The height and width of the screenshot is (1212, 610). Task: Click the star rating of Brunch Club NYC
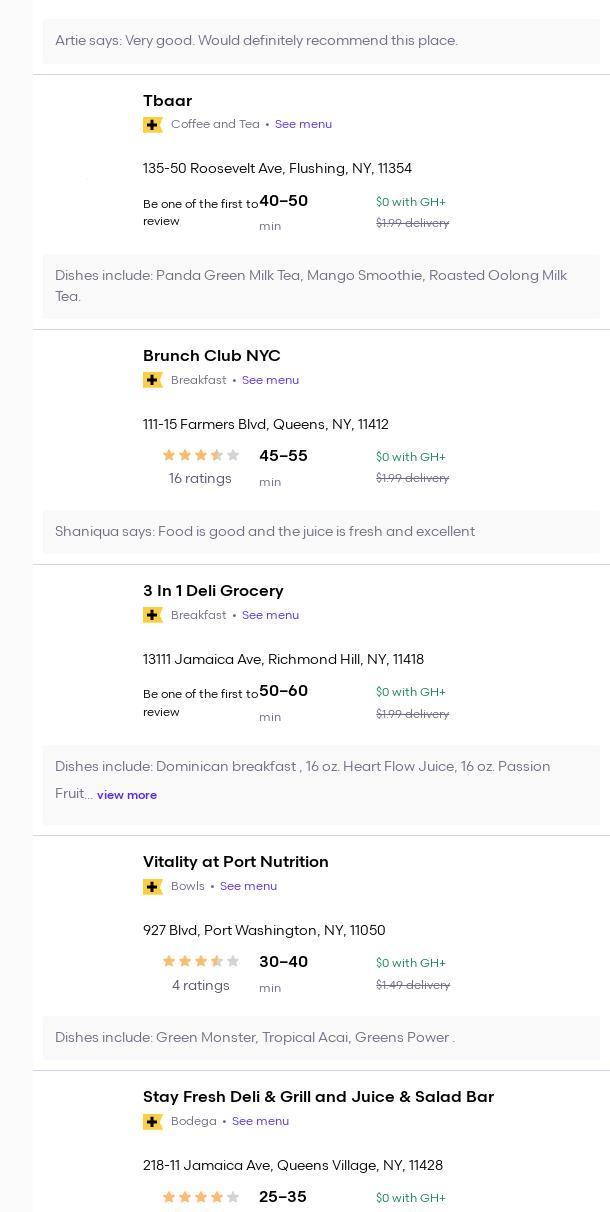[x=200, y=455]
